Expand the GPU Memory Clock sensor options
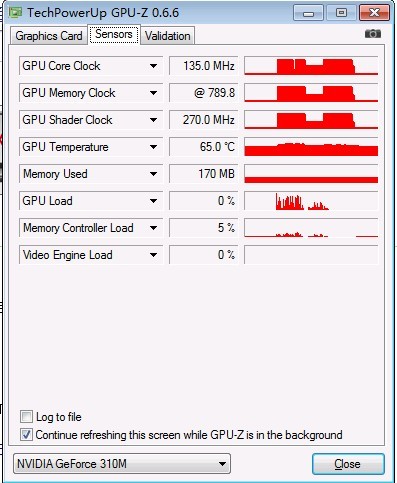Viewport: 397px width, 483px height. pos(153,93)
